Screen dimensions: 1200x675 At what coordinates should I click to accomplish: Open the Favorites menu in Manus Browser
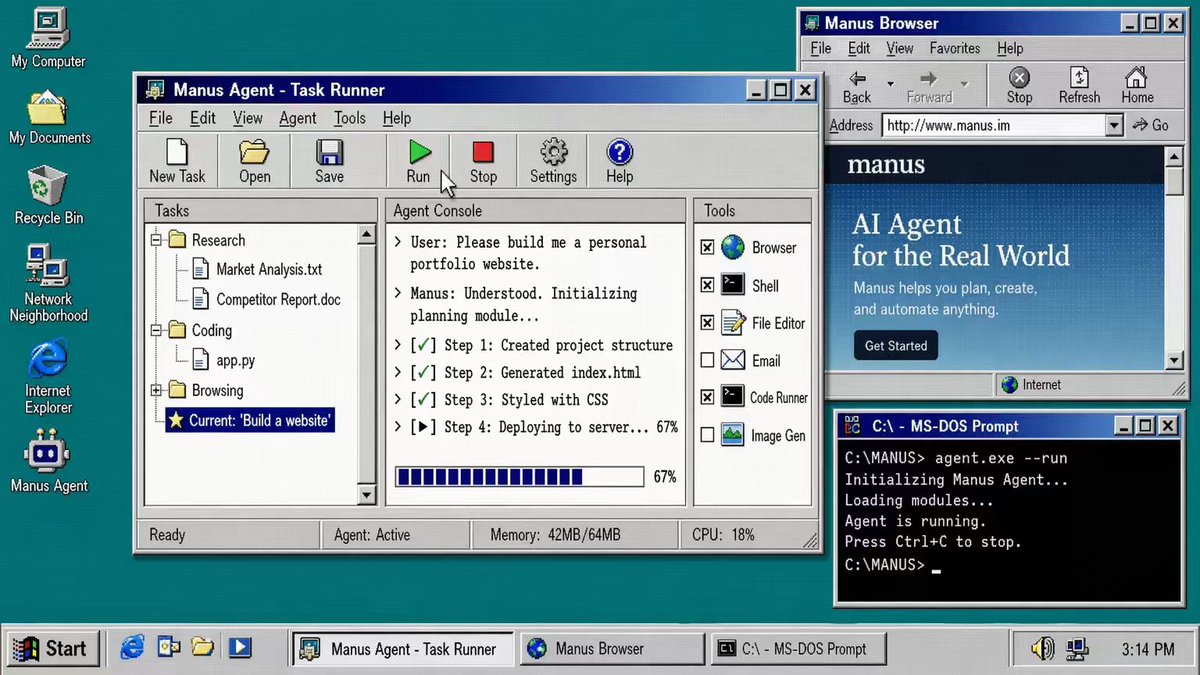click(955, 48)
